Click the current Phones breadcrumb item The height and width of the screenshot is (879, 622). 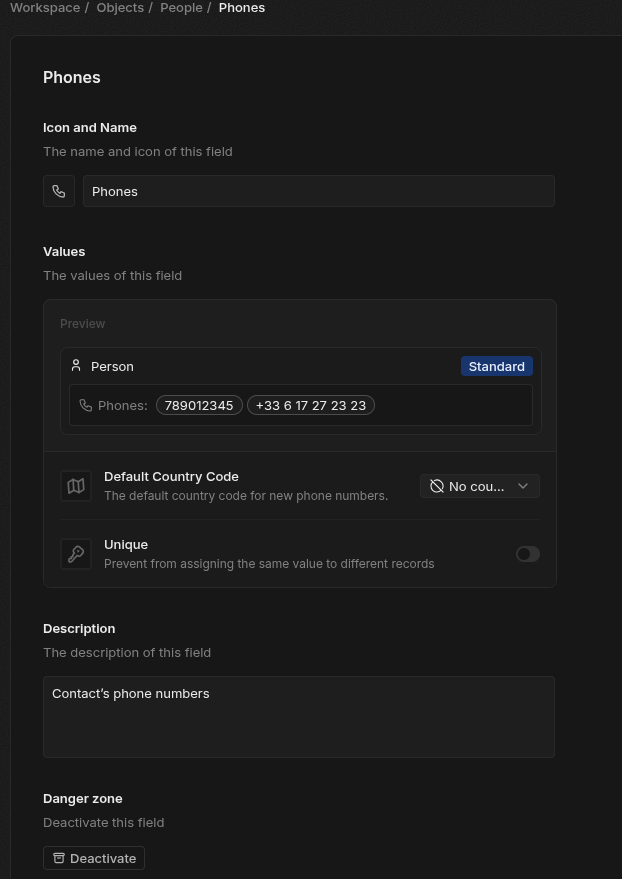[x=242, y=8]
